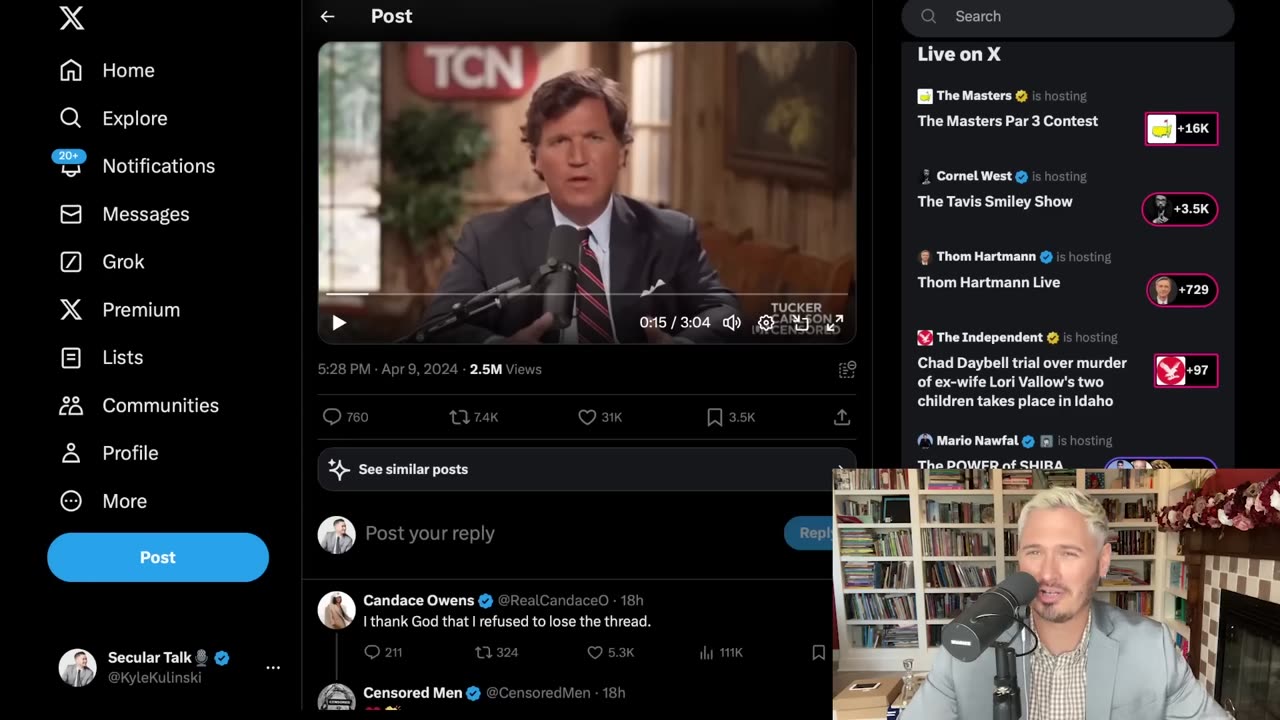Click the Search box

(1068, 16)
